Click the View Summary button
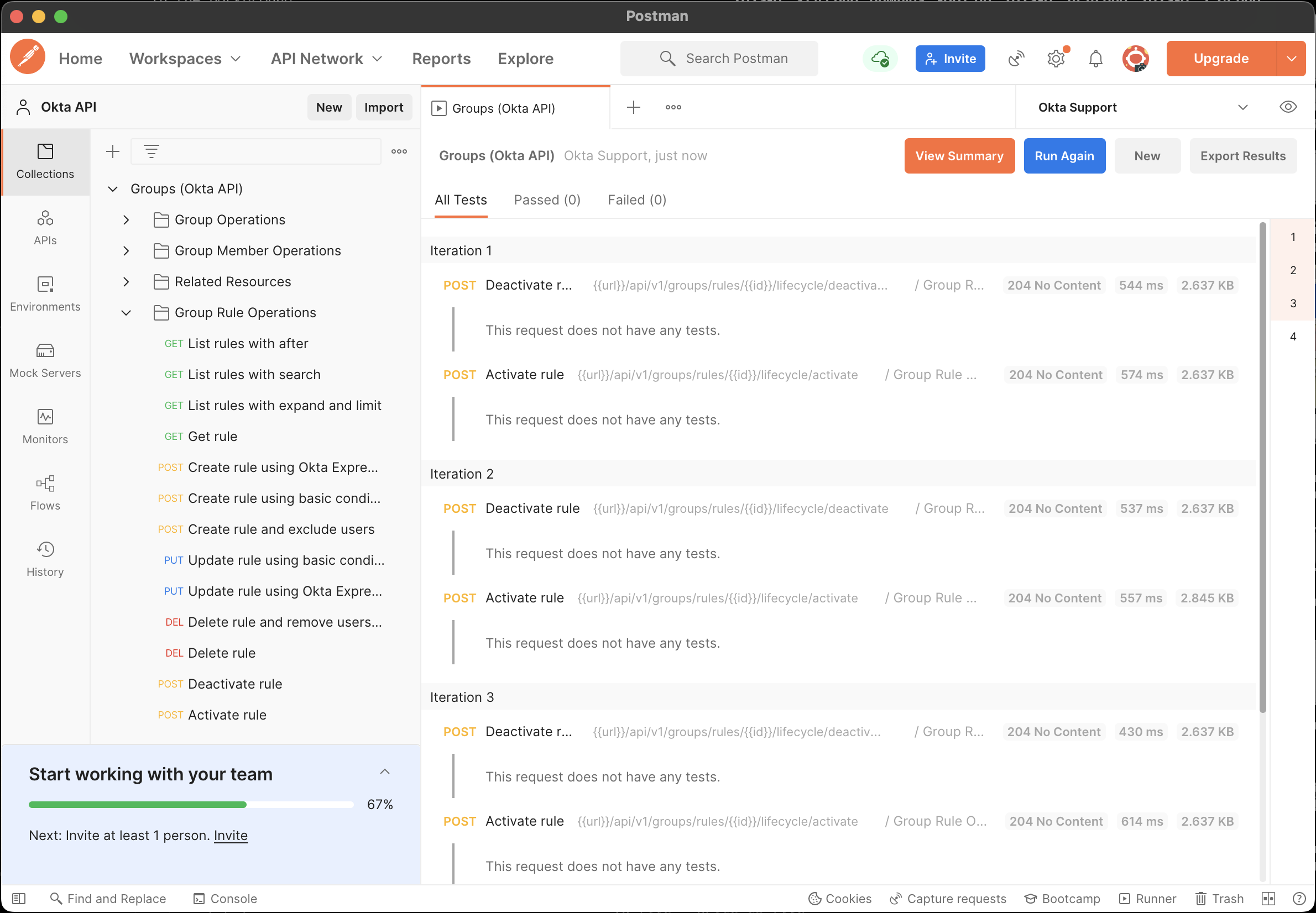The image size is (1316, 913). pyautogui.click(x=959, y=156)
